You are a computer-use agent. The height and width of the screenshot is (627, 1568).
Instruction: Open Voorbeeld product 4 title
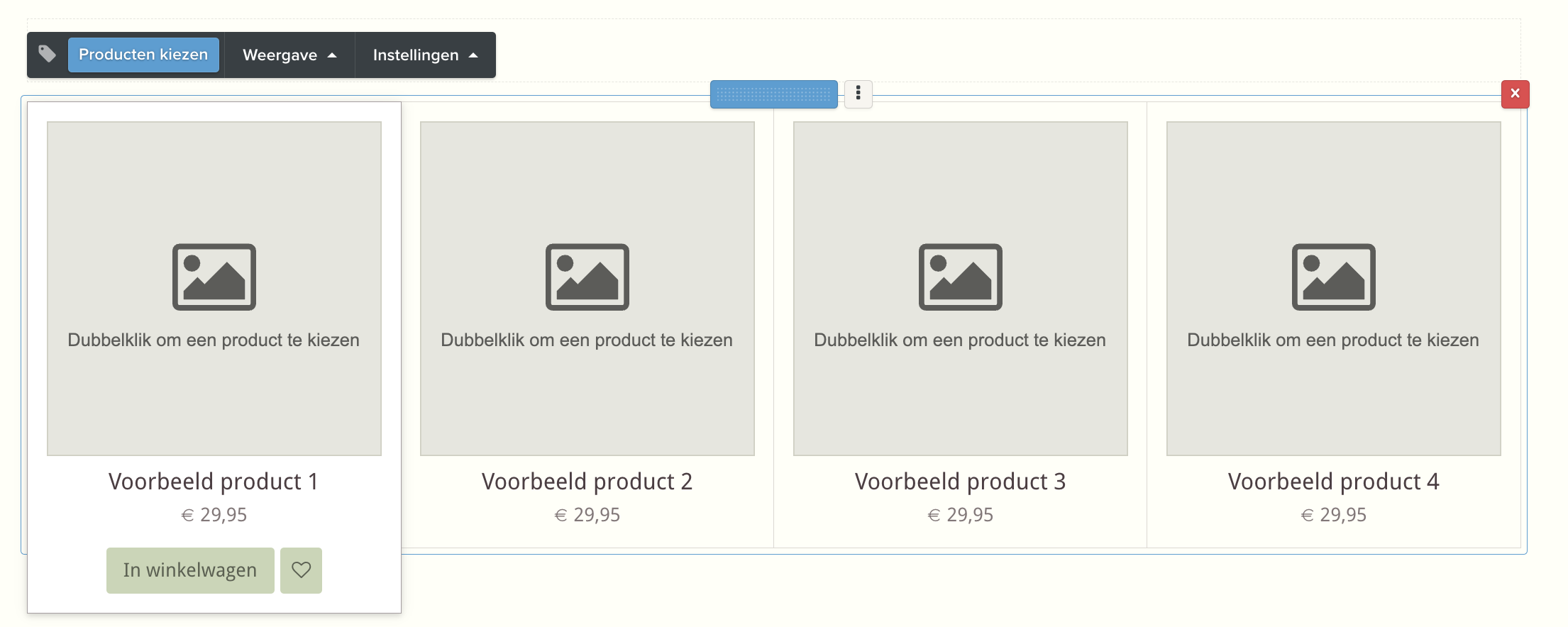coord(1333,482)
